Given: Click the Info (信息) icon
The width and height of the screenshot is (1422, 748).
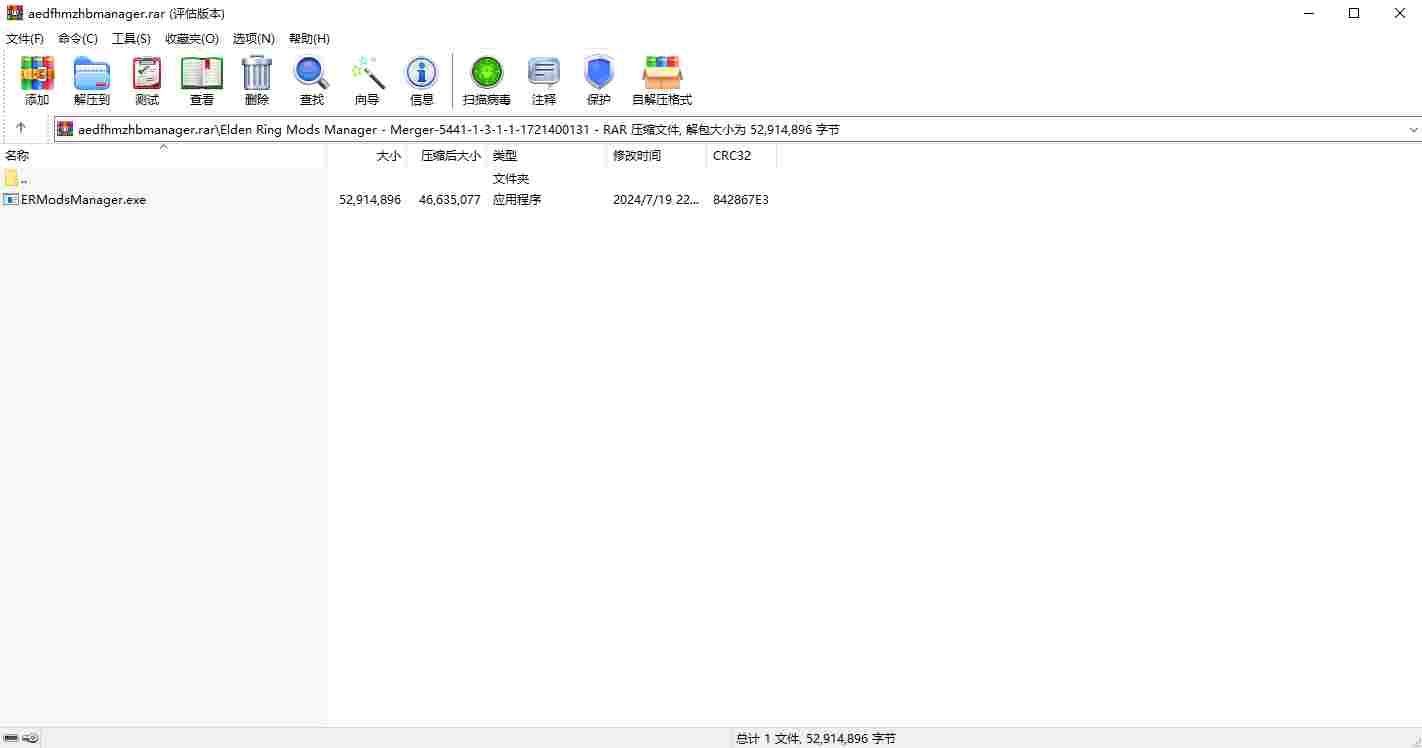Looking at the screenshot, I should [x=421, y=73].
